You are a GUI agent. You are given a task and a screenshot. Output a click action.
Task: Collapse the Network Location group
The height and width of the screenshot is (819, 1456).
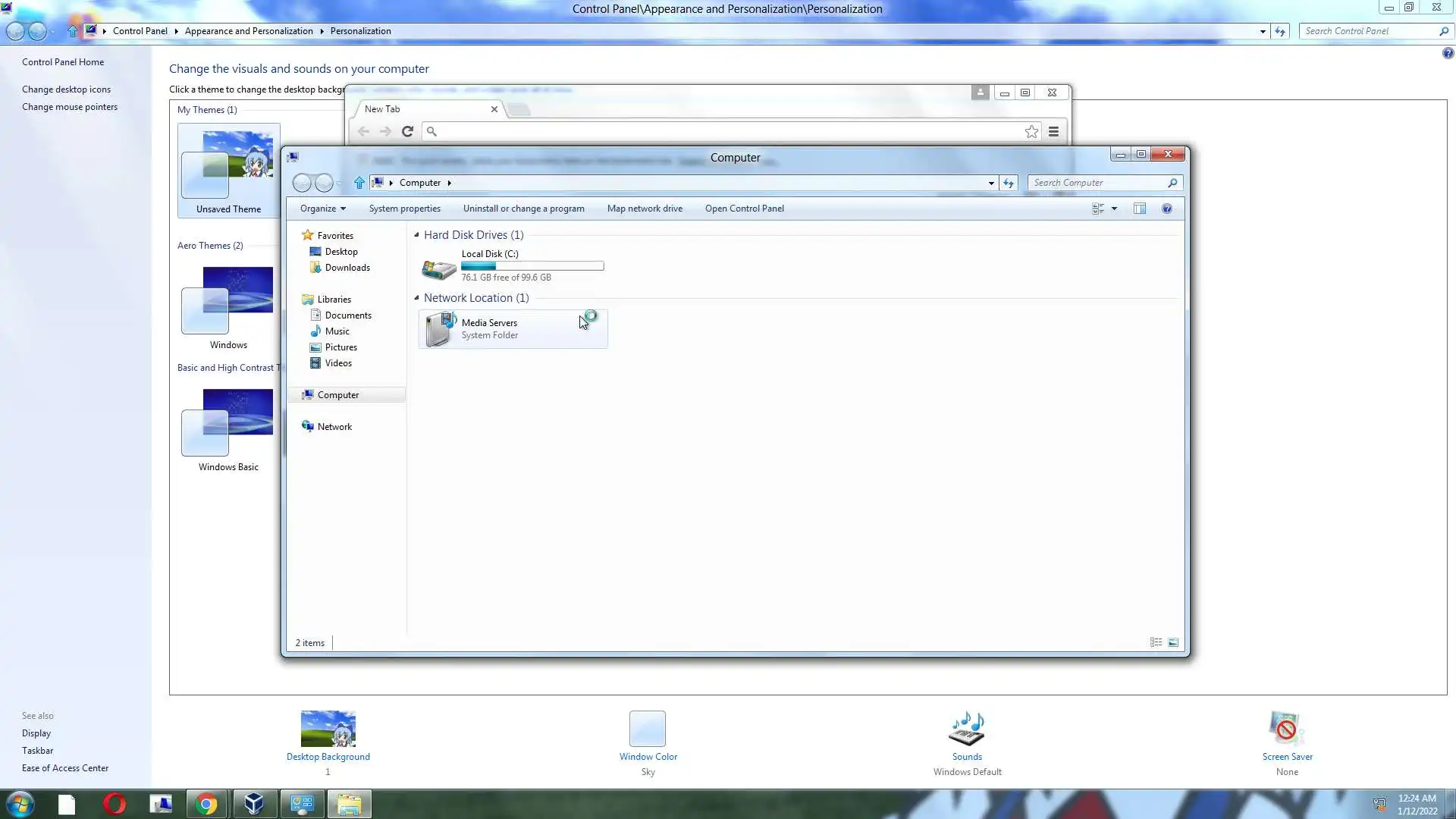(x=416, y=298)
